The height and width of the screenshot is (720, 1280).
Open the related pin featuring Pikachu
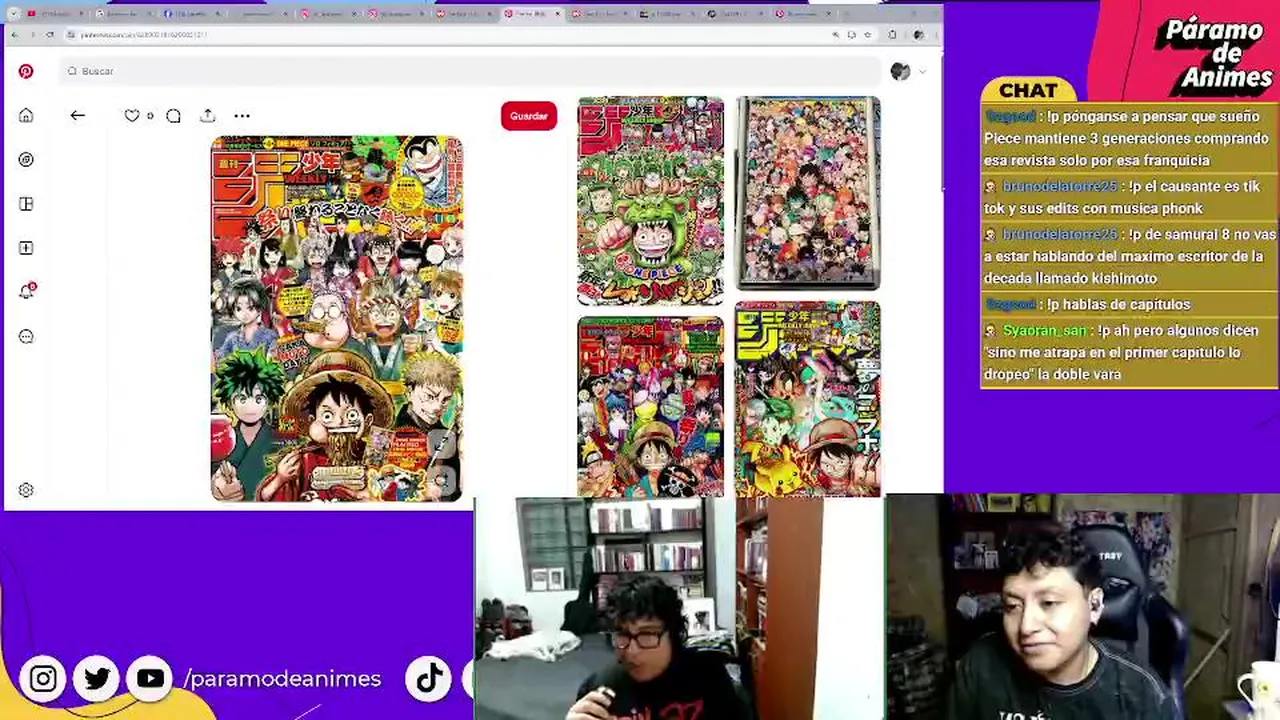point(808,399)
